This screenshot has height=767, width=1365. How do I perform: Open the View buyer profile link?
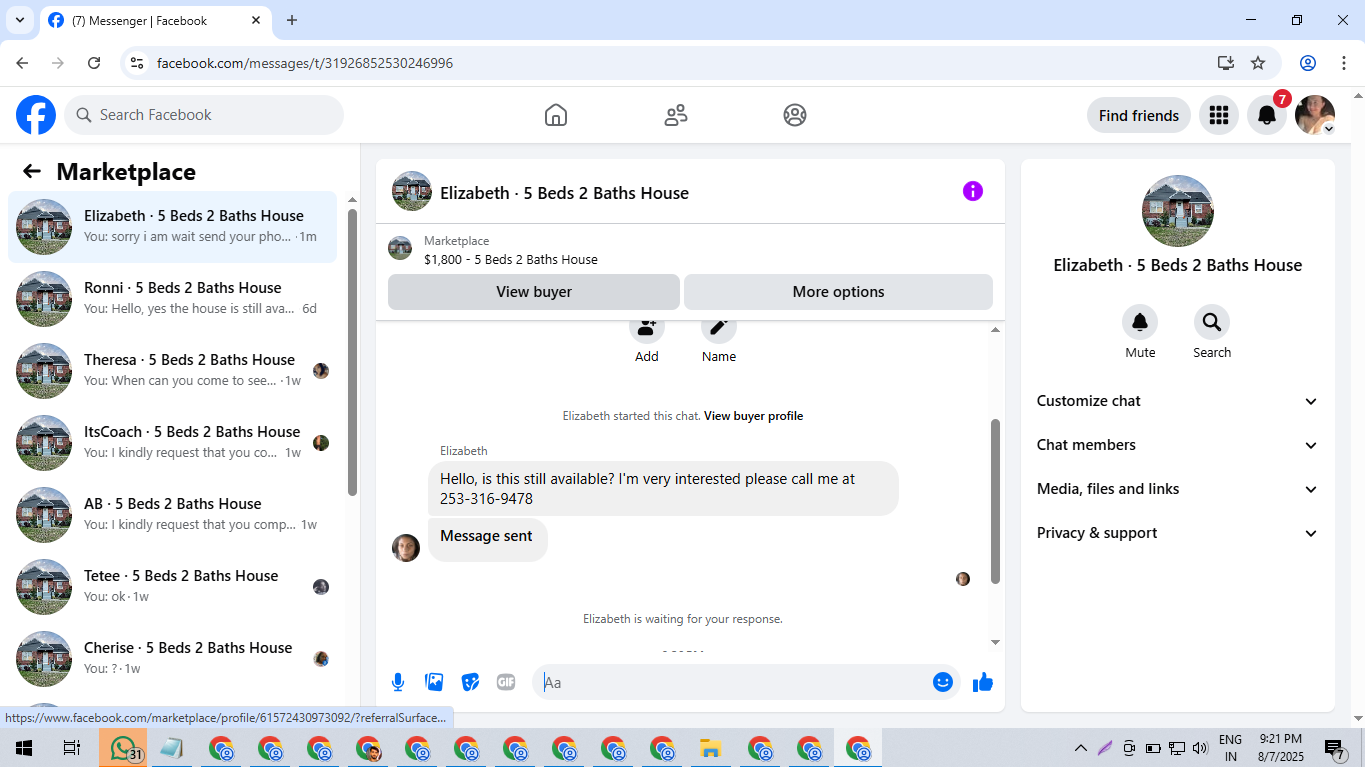(753, 416)
